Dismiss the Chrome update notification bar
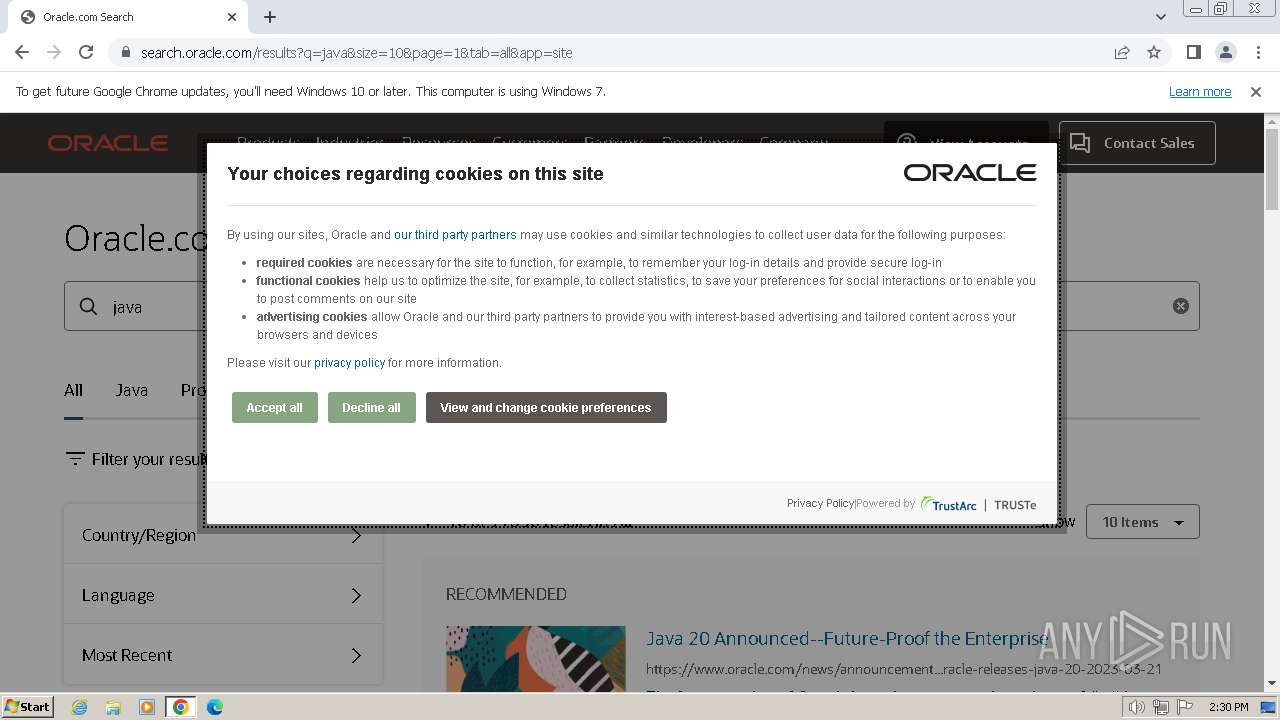Screen dimensions: 1280x720 pyautogui.click(x=1256, y=91)
